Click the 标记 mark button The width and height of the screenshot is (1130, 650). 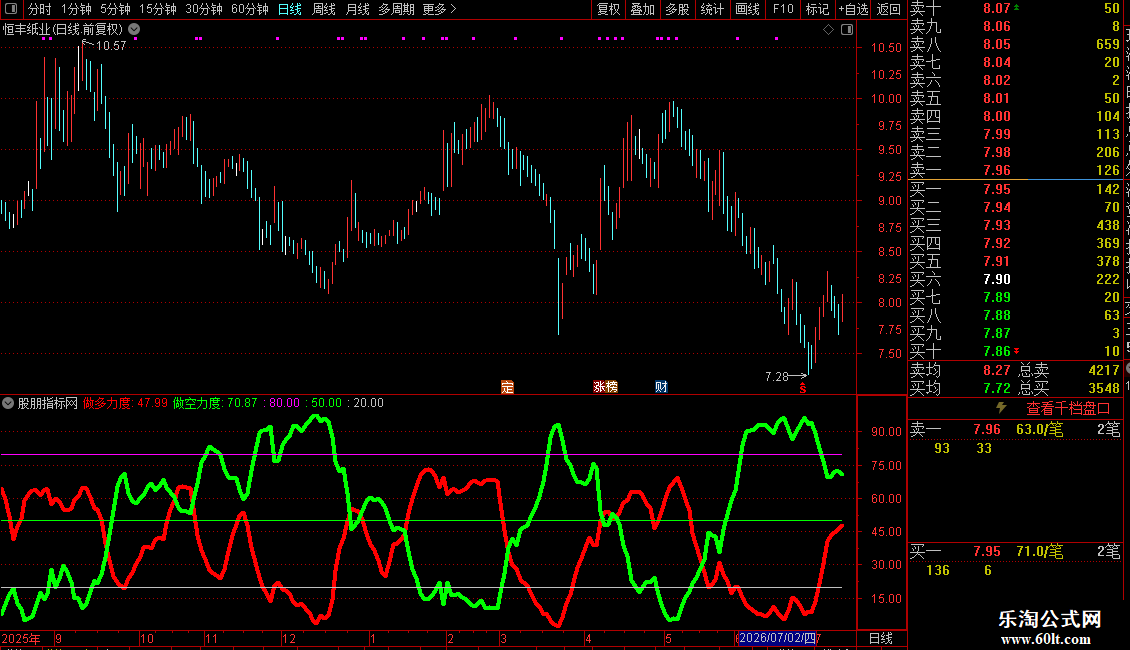pos(817,9)
